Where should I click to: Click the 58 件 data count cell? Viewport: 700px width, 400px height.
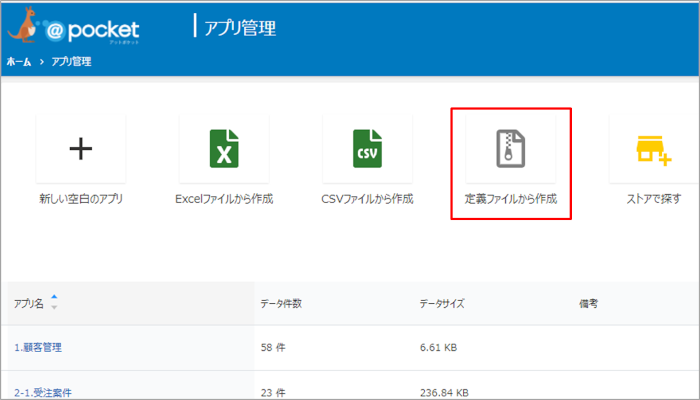(273, 347)
